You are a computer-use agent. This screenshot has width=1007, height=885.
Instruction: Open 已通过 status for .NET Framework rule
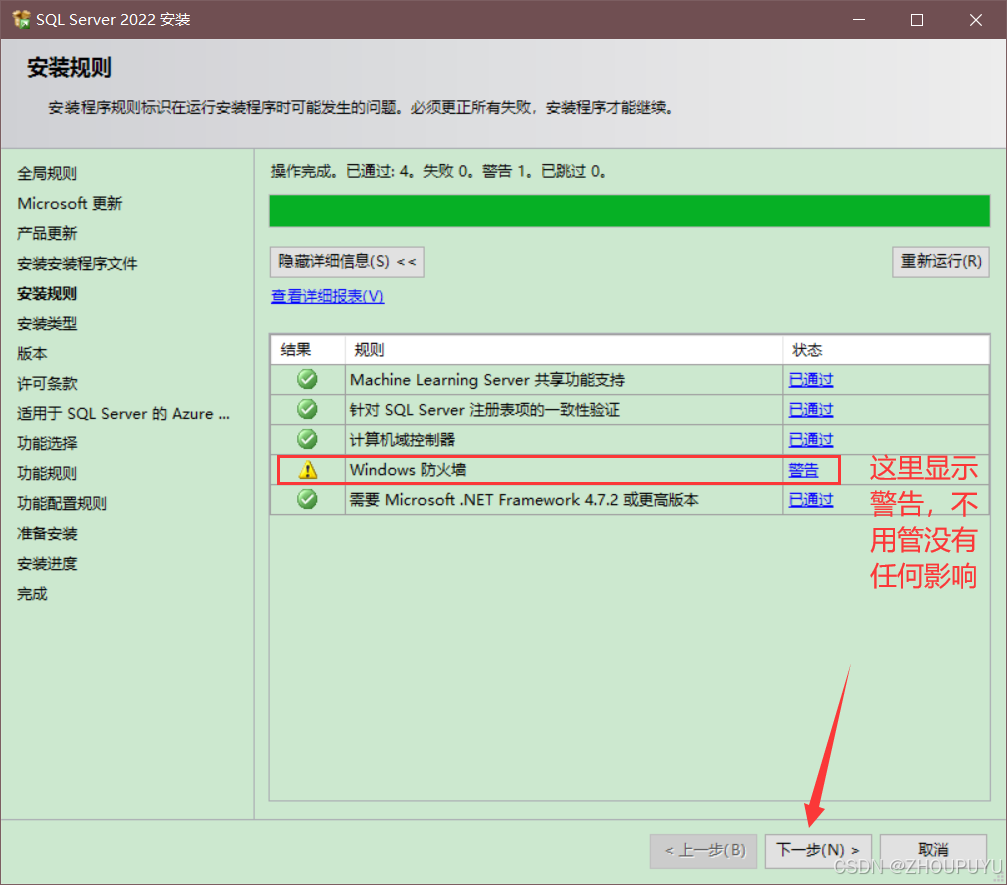(x=810, y=500)
